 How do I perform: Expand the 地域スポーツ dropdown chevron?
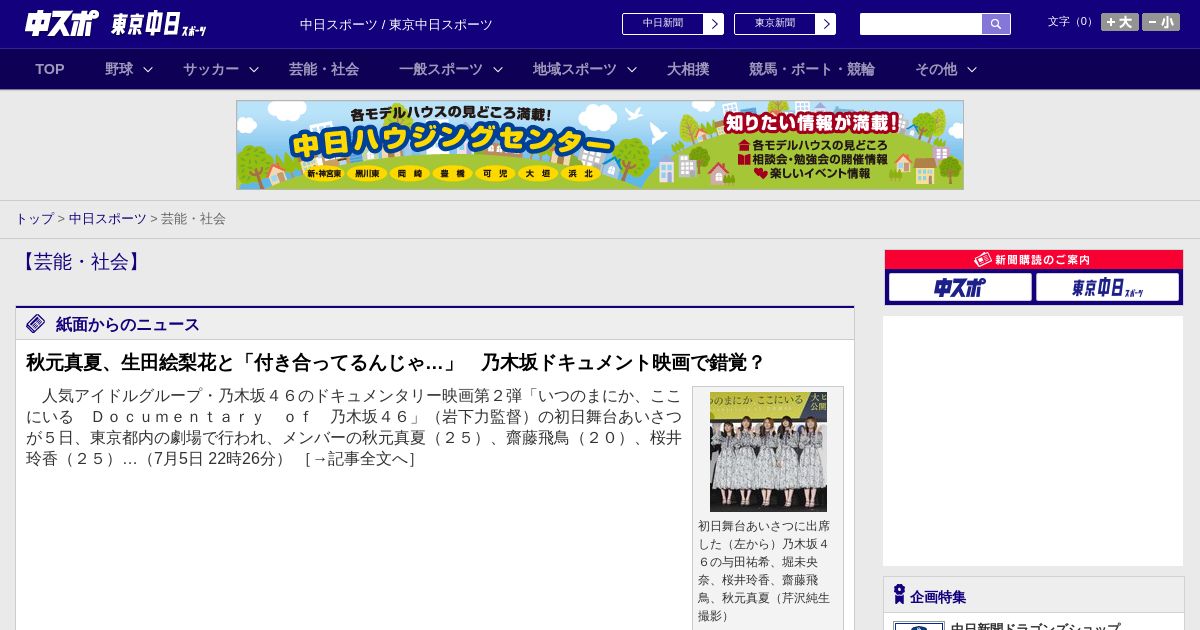pyautogui.click(x=632, y=69)
